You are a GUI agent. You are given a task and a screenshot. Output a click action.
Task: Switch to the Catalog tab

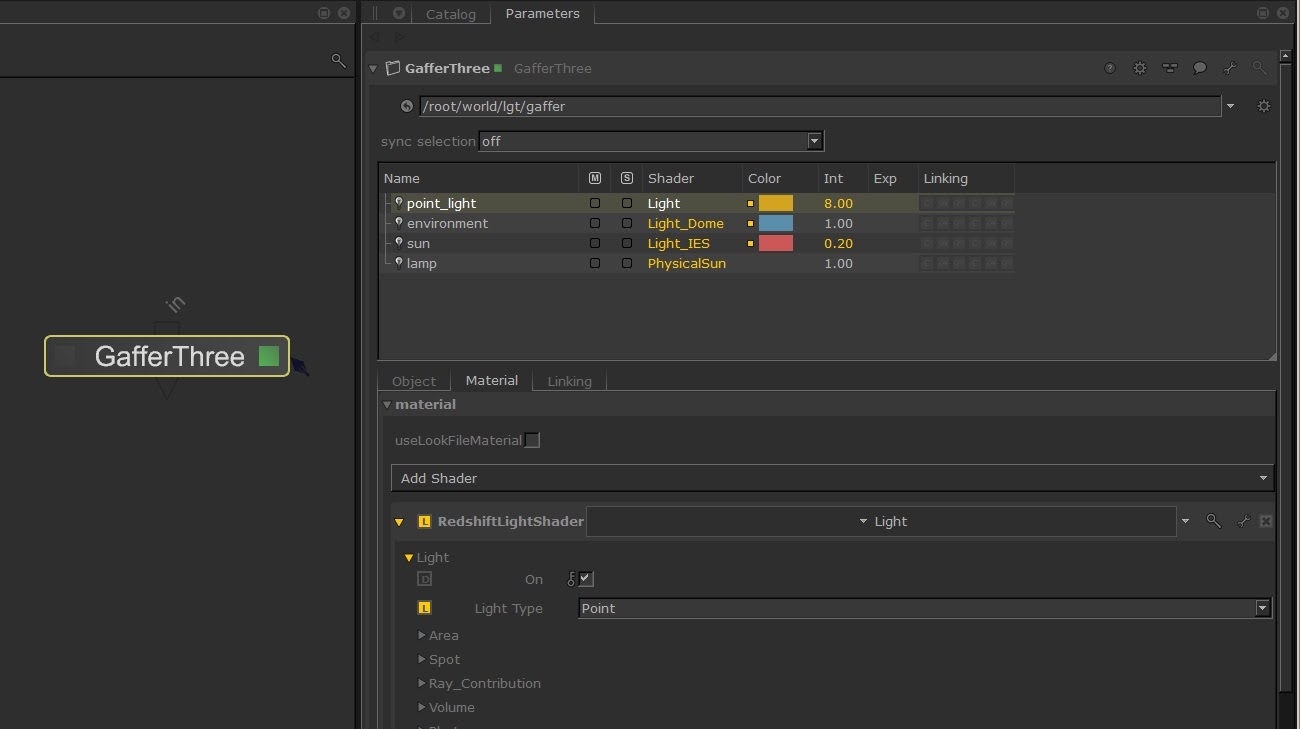tap(451, 14)
